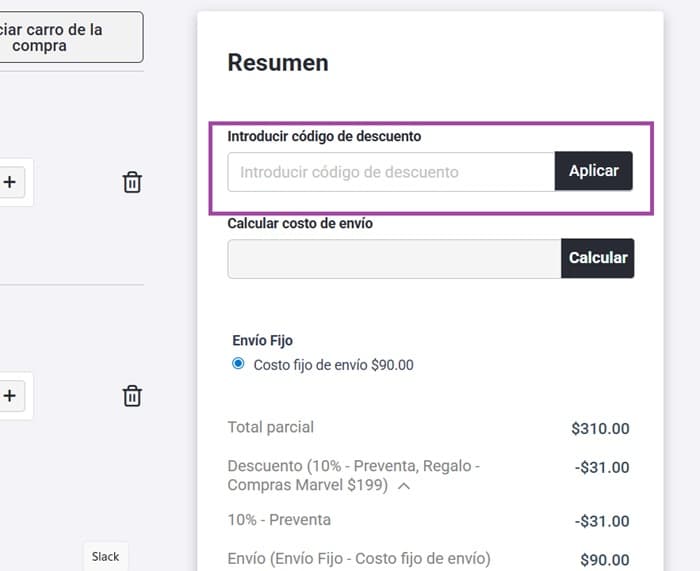Viewport: 700px width, 571px height.
Task: Click the Slack tooltip label
Action: 106,557
